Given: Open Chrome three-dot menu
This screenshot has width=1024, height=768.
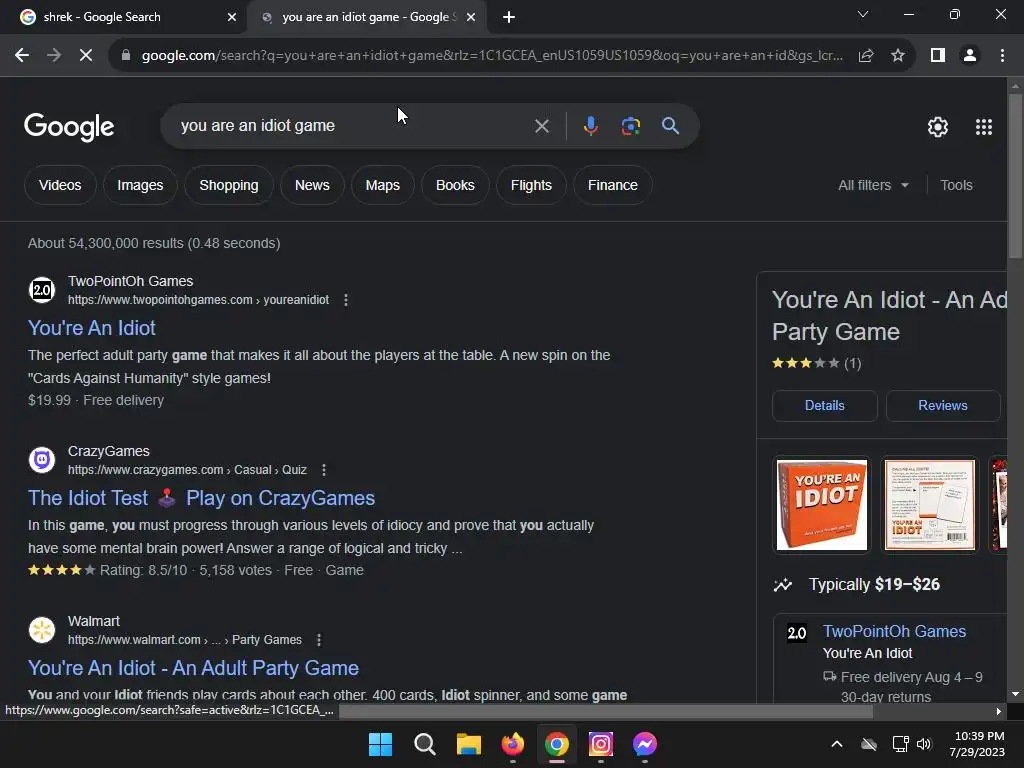Looking at the screenshot, I should 1002,56.
